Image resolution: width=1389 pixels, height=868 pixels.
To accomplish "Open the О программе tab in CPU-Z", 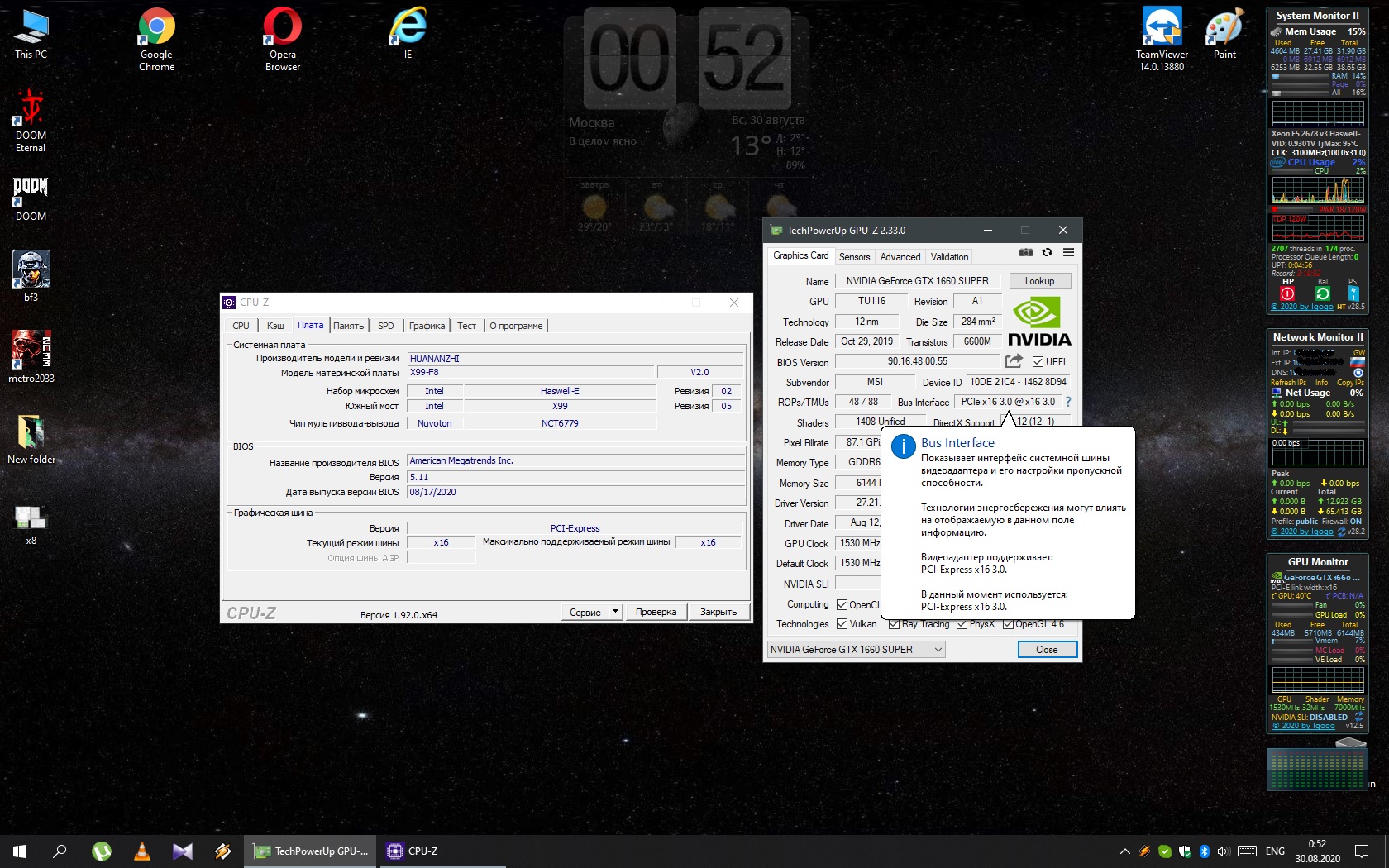I will click(516, 326).
